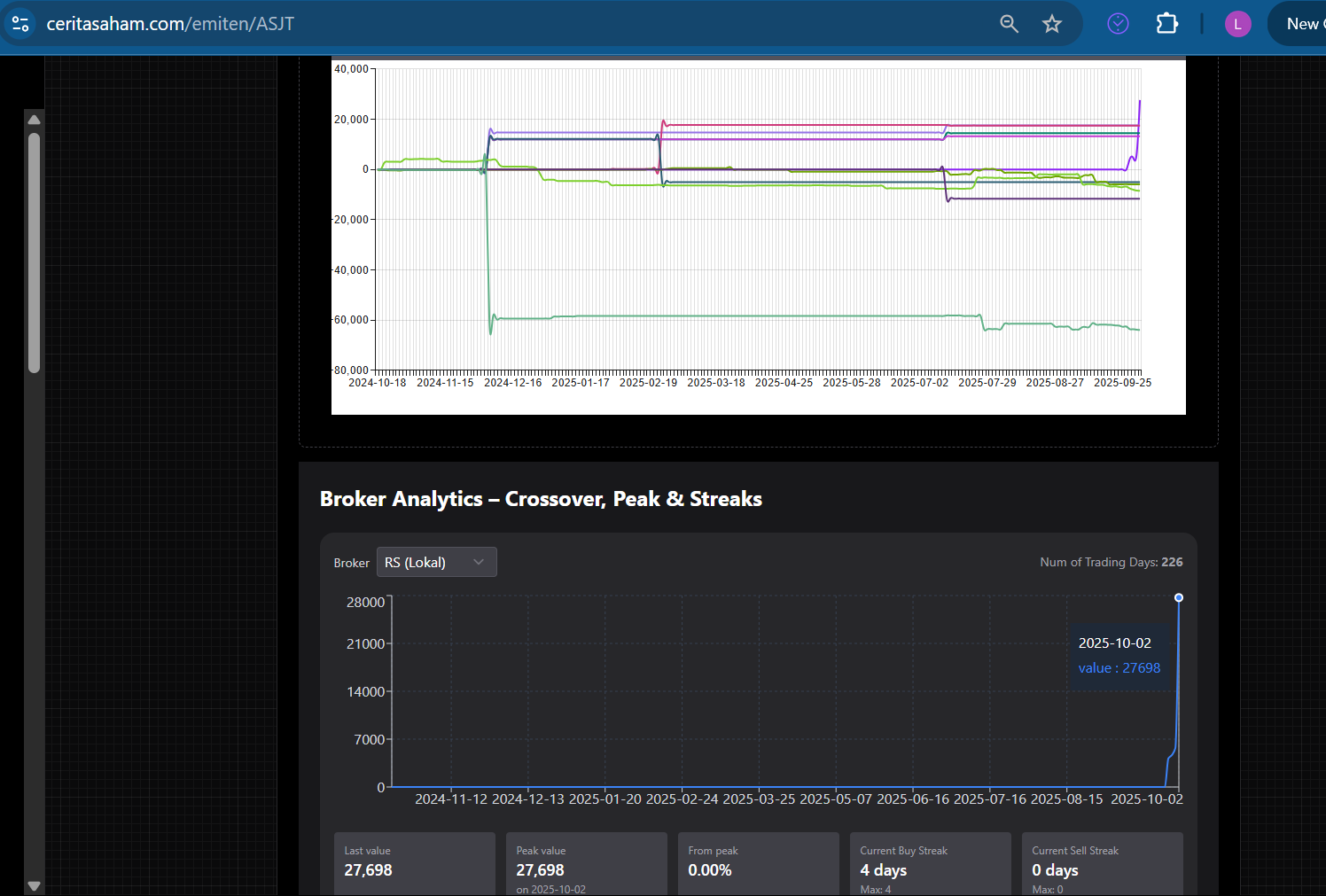Click the New button at toolbar's right edge
Viewport: 1326px width, 896px height.
click(x=1303, y=24)
